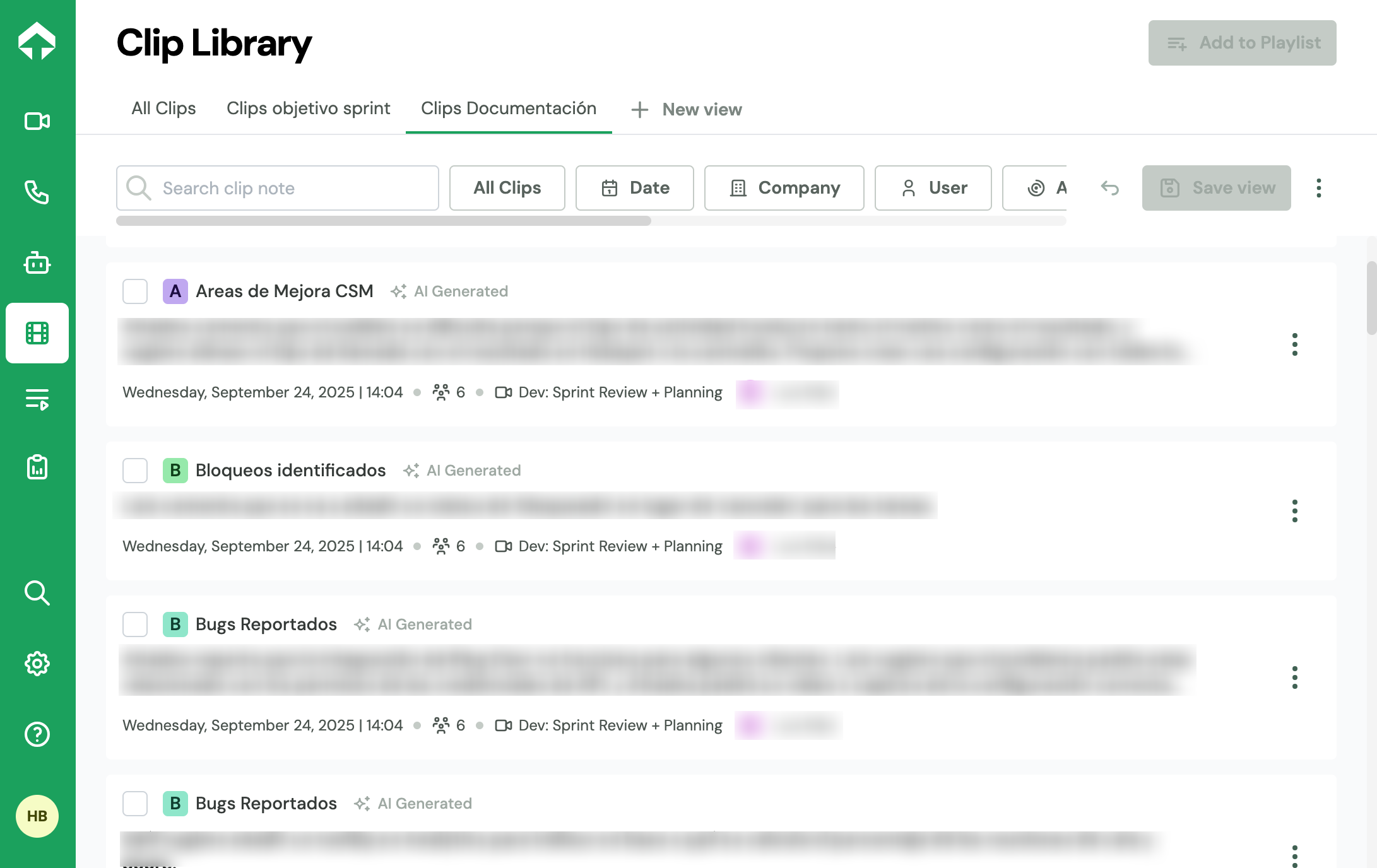This screenshot has height=868, width=1377.
Task: Open the bot assistant sidebar icon
Action: click(x=37, y=263)
